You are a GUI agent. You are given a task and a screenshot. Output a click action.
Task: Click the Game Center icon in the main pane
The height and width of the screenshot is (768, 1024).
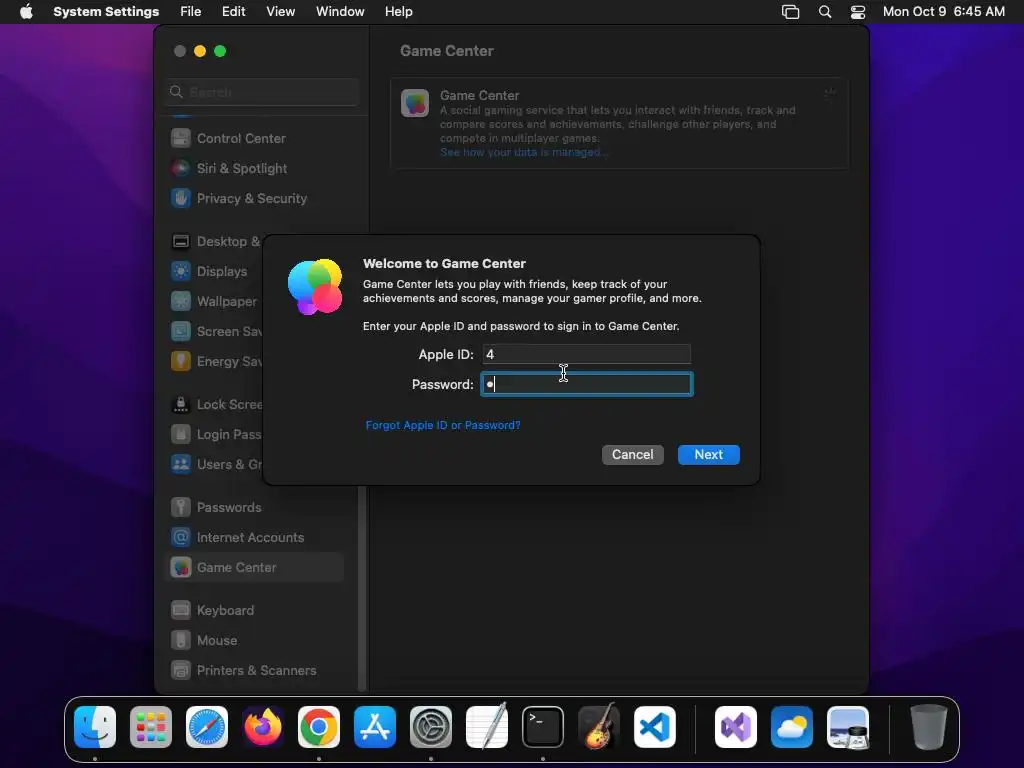coord(415,103)
